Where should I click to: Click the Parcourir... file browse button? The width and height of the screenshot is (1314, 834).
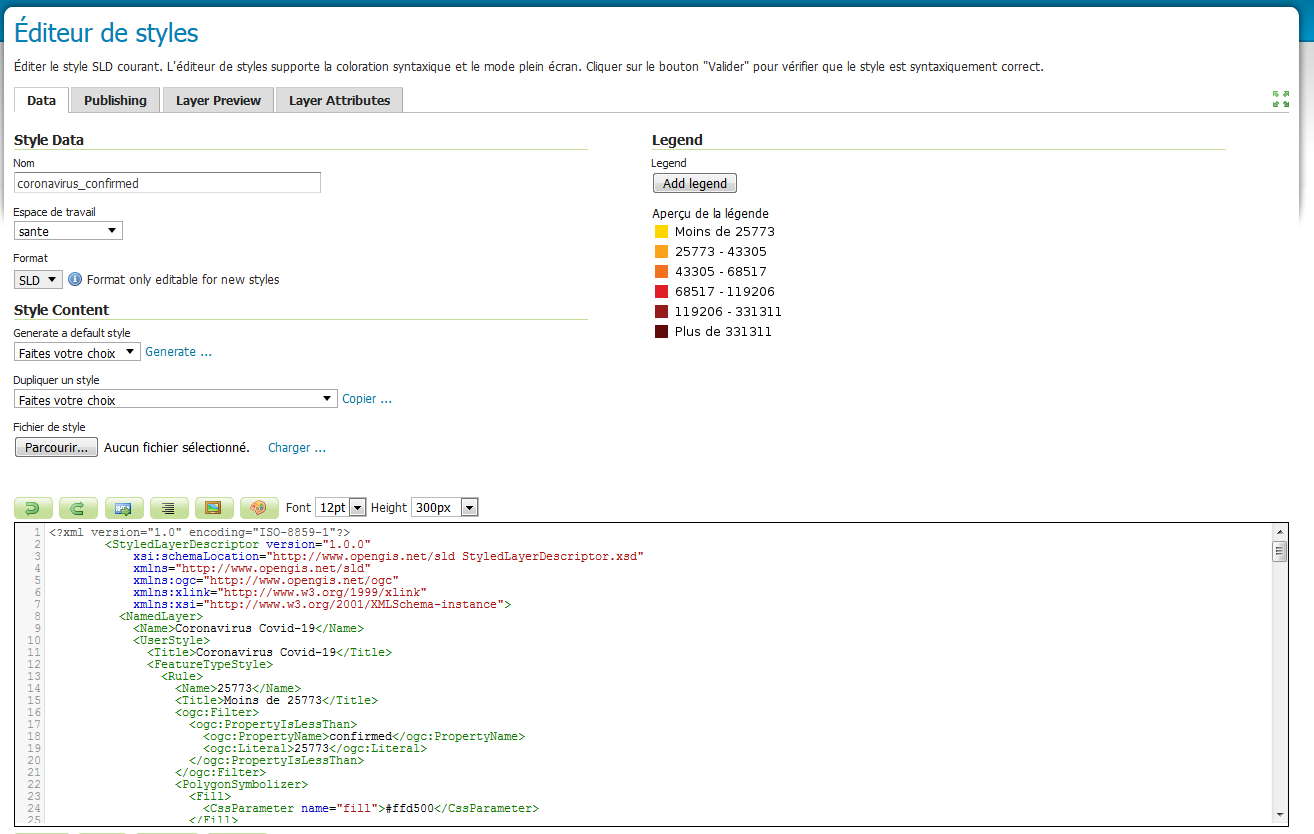click(57, 448)
